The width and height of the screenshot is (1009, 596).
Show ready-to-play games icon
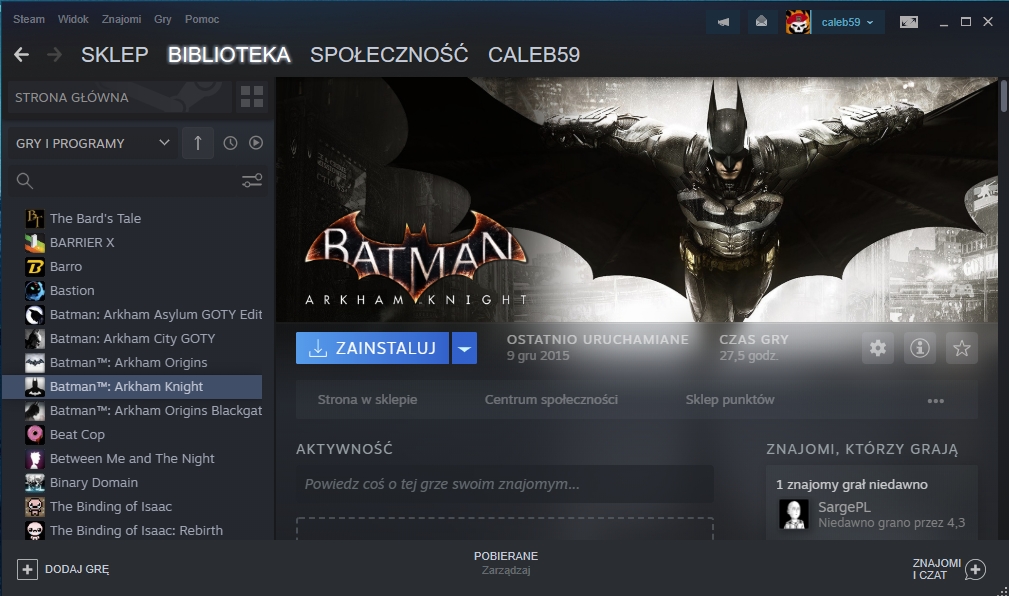point(256,143)
